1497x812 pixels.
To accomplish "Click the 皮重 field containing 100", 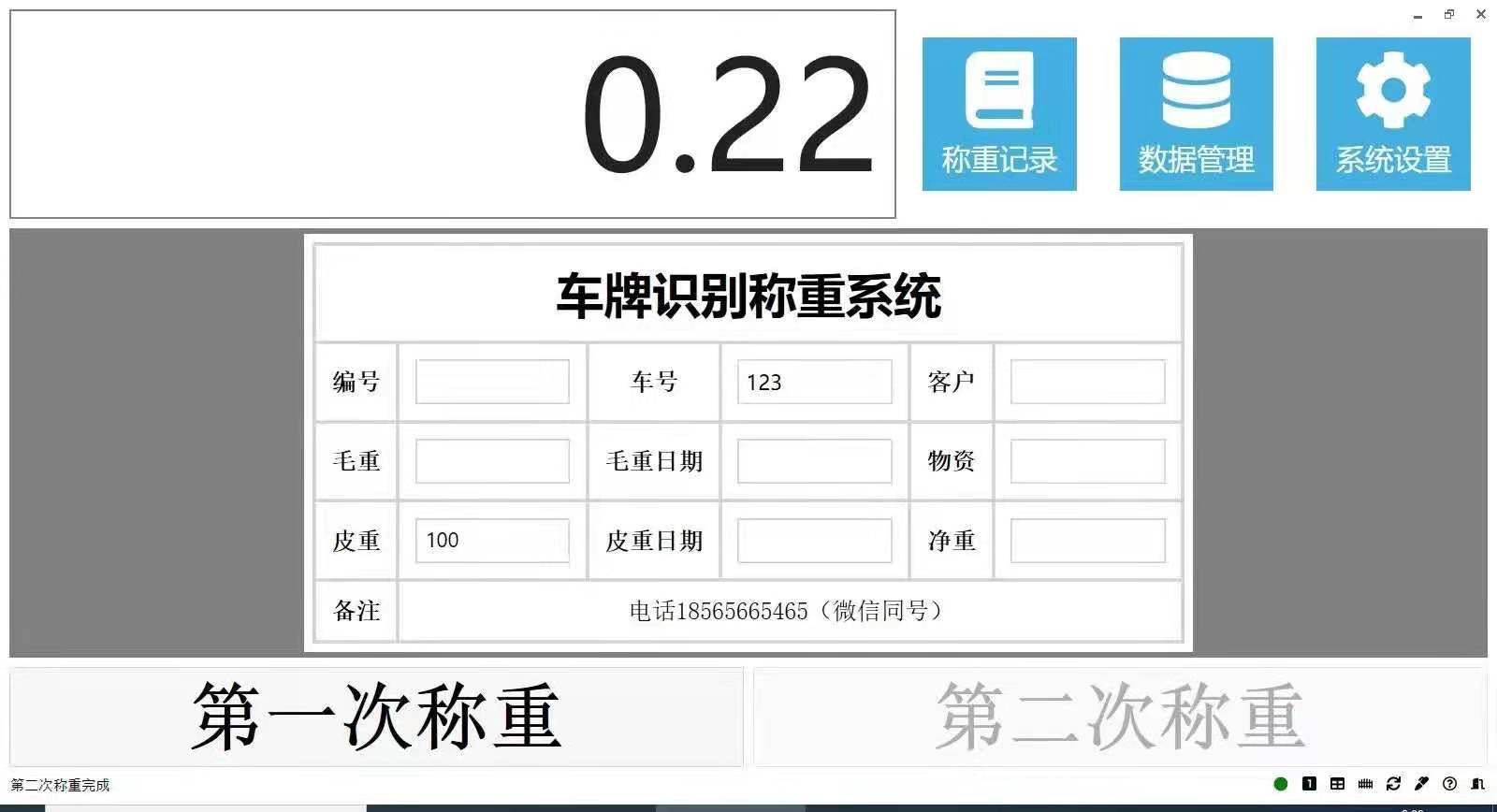I will pyautogui.click(x=492, y=541).
